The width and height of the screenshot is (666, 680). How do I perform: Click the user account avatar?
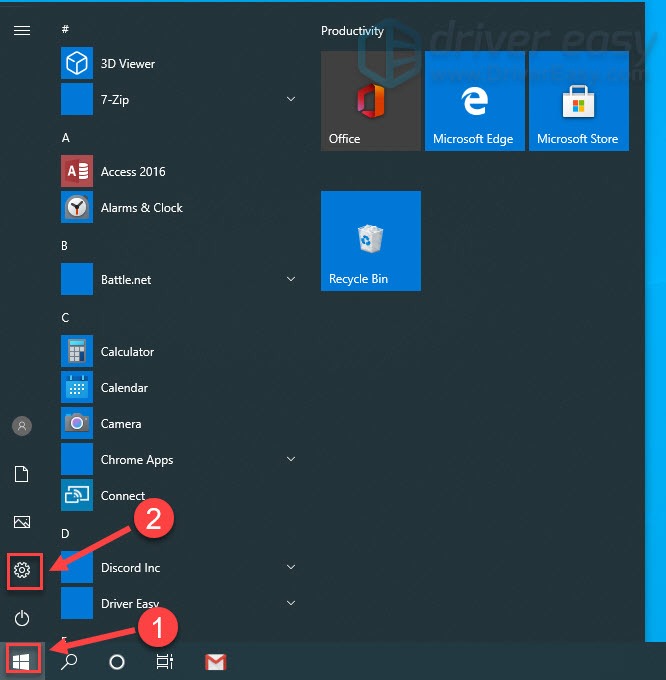(x=22, y=426)
